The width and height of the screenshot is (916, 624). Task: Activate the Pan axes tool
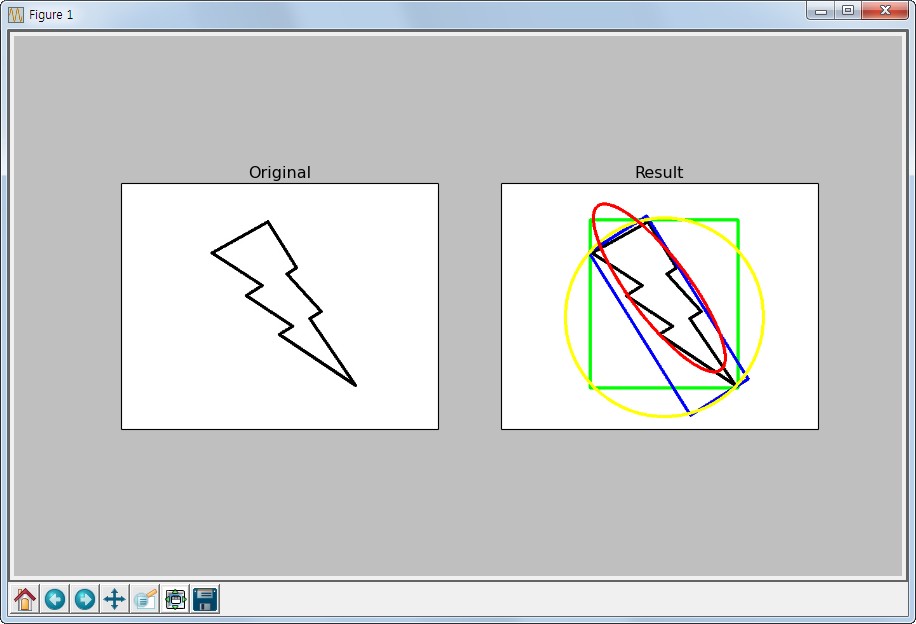[114, 599]
